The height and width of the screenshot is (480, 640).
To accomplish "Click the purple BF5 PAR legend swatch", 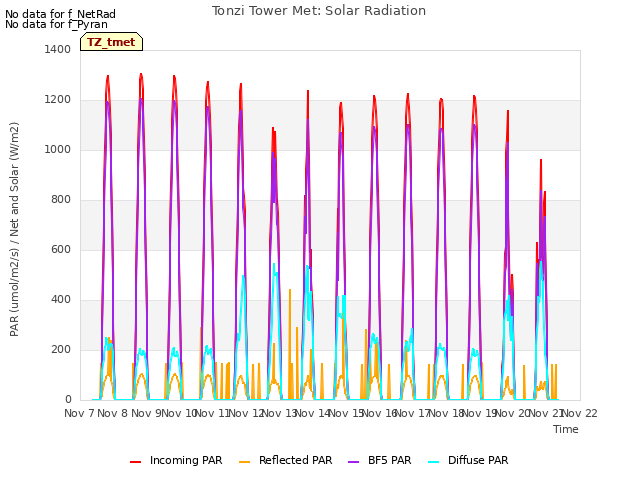I will point(353,461).
